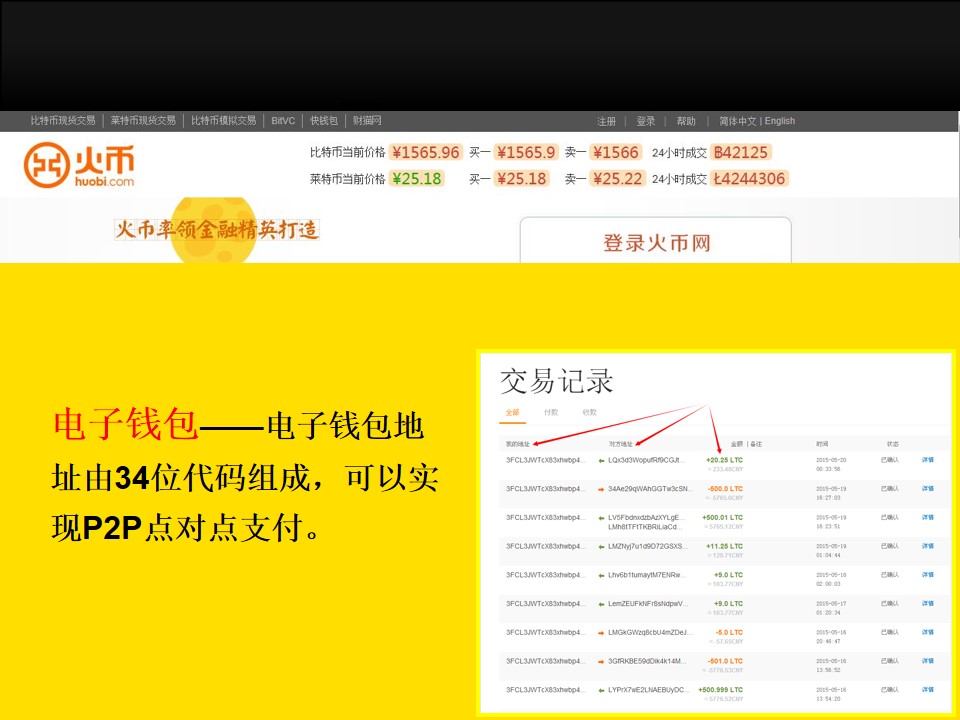Click the 帮助 link
Viewport: 960px width, 720px height.
[686, 121]
